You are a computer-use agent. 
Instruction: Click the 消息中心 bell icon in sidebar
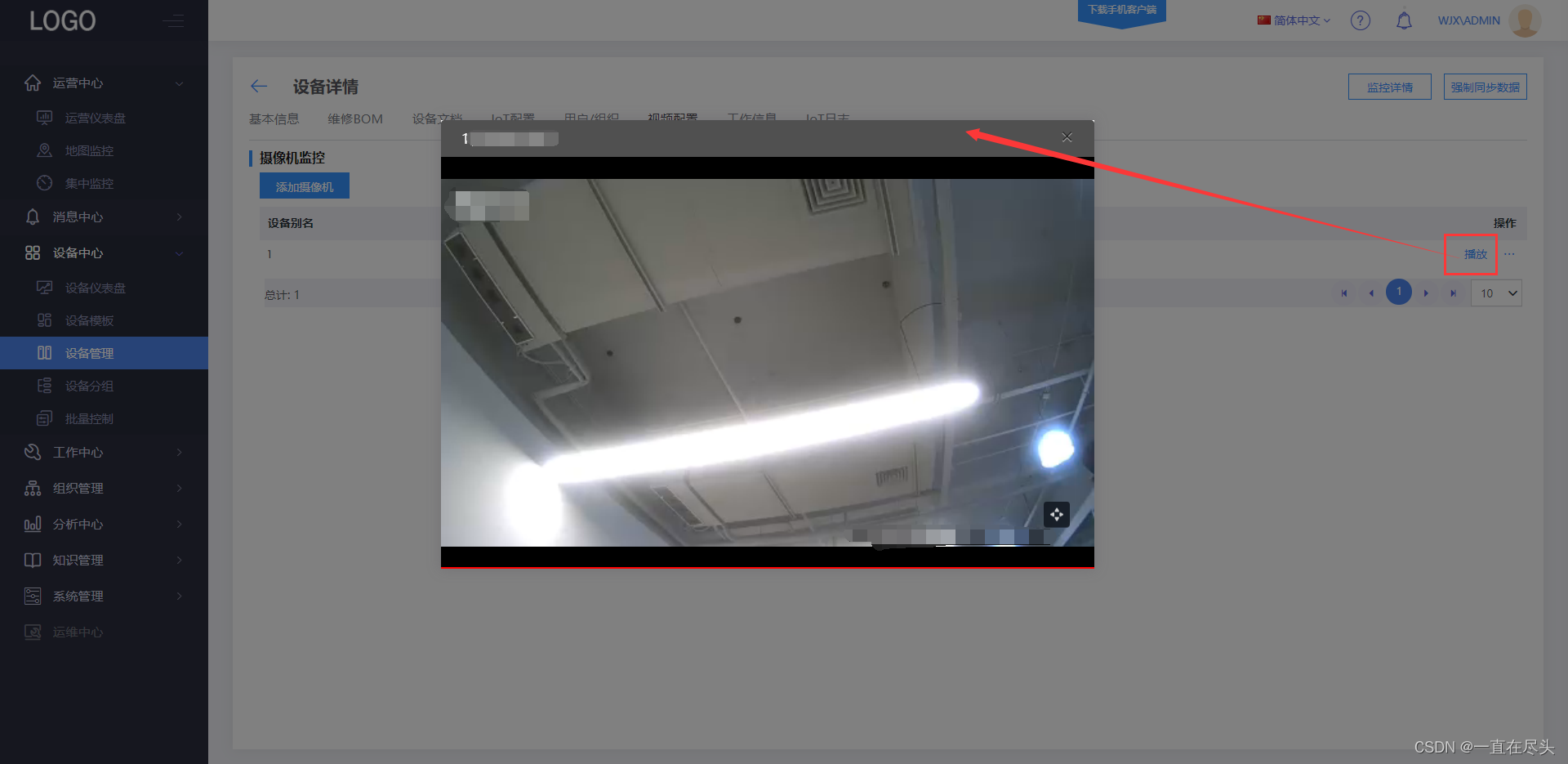33,217
